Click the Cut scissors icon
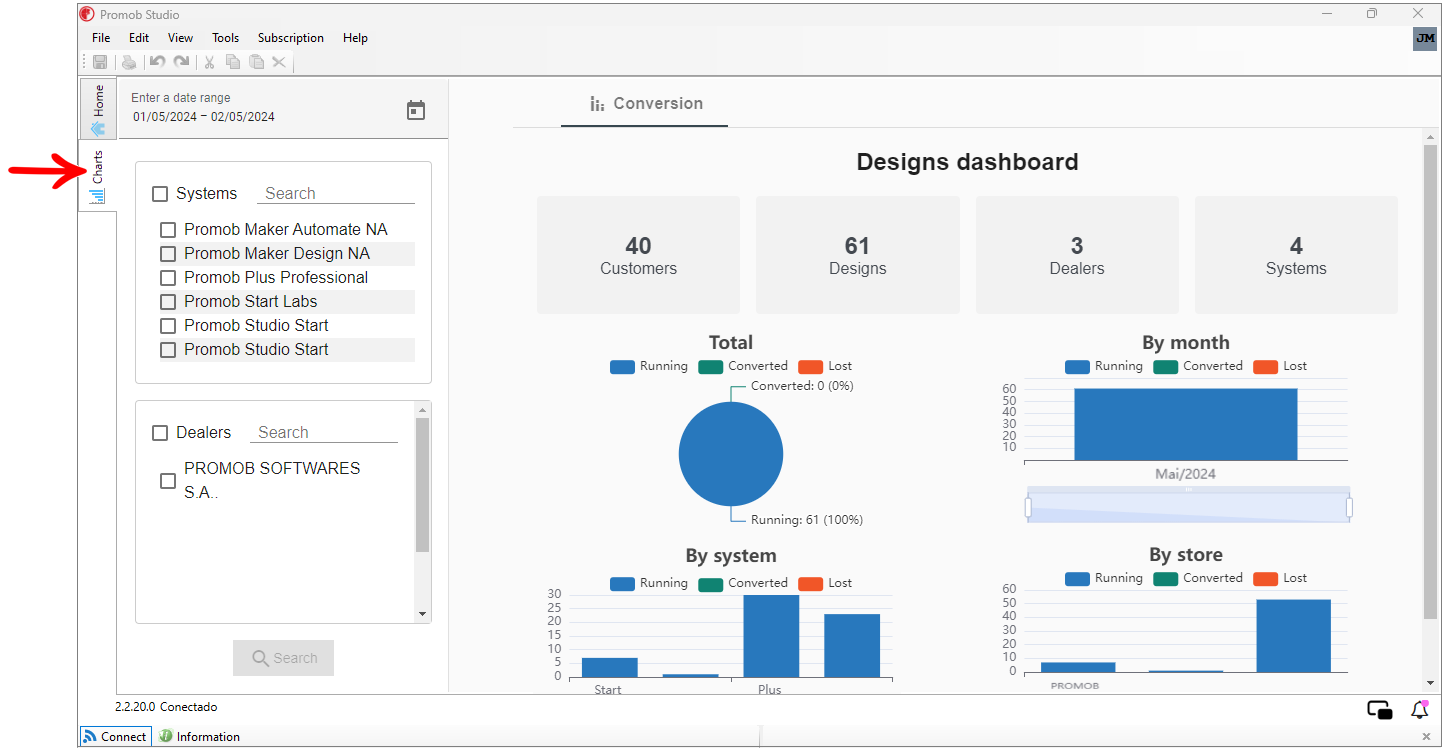Screen dimensions: 1445x751 tap(209, 62)
